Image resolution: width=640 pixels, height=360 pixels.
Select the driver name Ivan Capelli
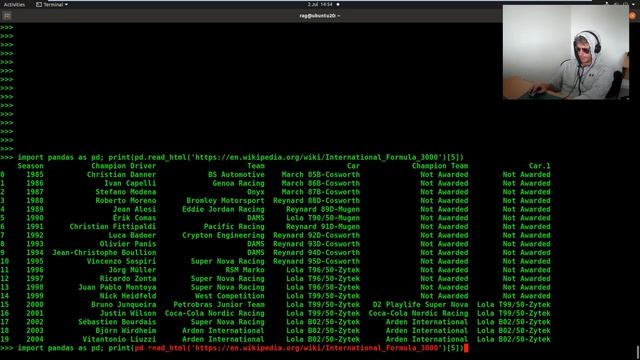coord(130,183)
